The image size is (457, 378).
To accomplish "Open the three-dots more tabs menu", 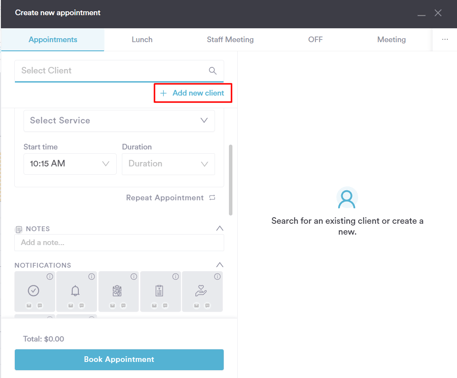I will tap(445, 39).
